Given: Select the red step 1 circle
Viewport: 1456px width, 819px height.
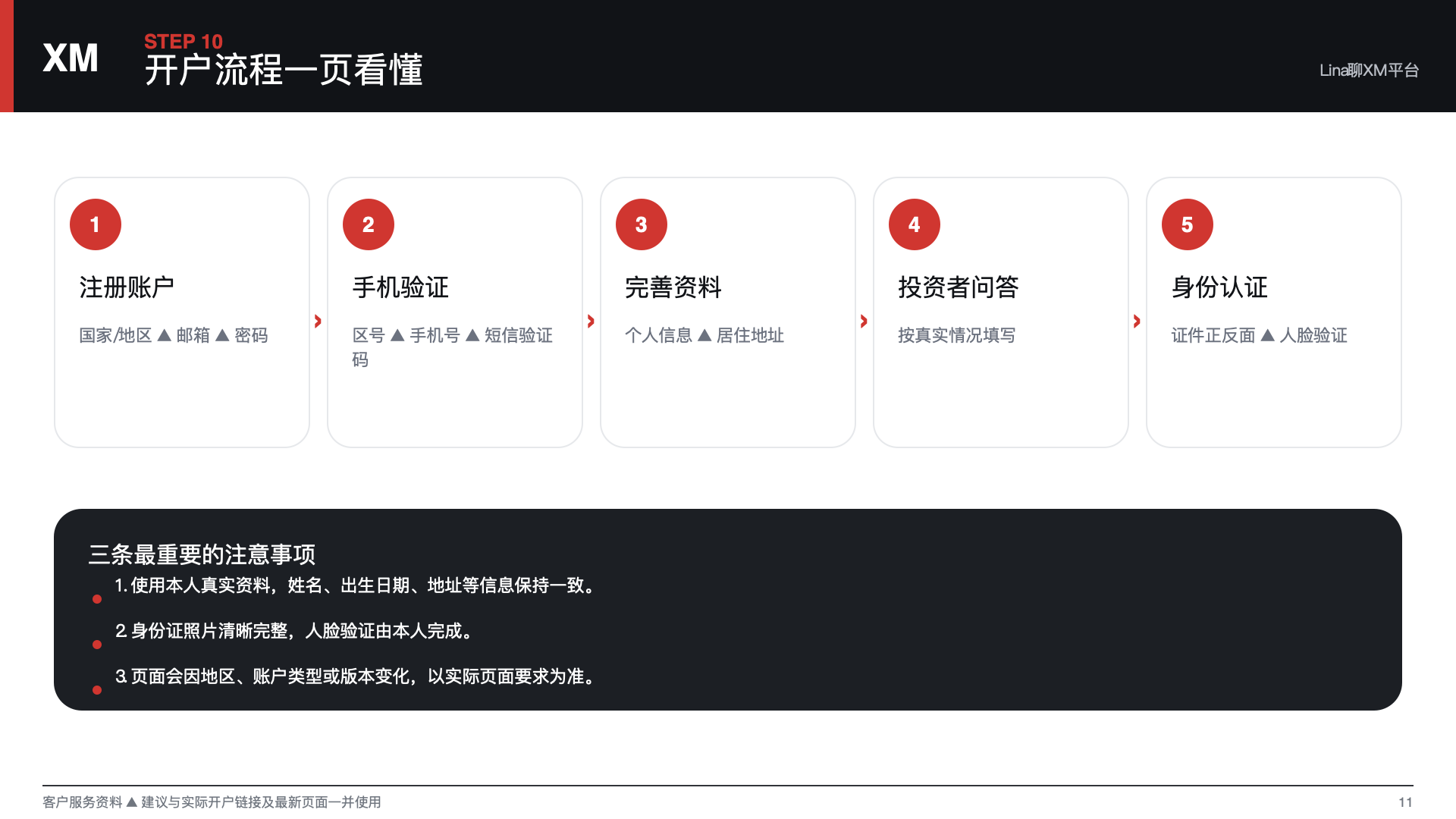Looking at the screenshot, I should [x=96, y=224].
